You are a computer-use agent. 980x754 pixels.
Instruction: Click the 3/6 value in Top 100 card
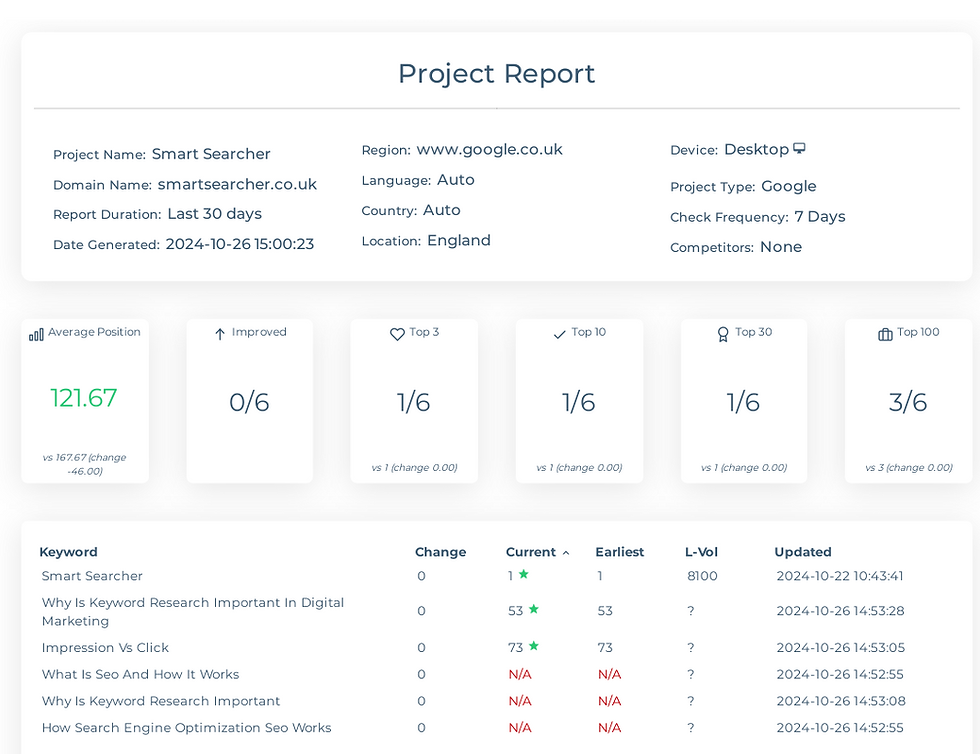pyautogui.click(x=908, y=402)
